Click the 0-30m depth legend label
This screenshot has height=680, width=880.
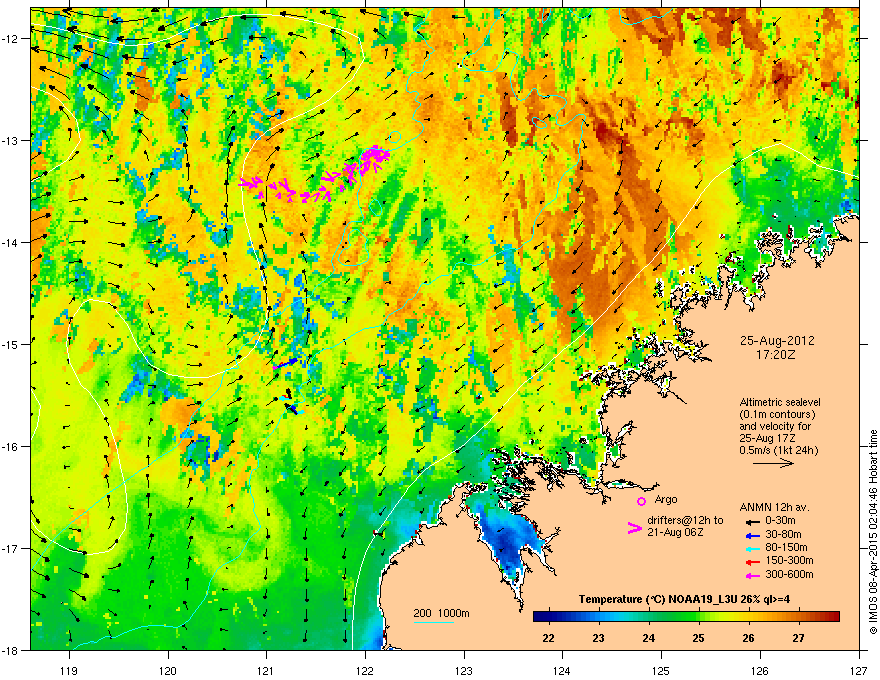click(780, 521)
